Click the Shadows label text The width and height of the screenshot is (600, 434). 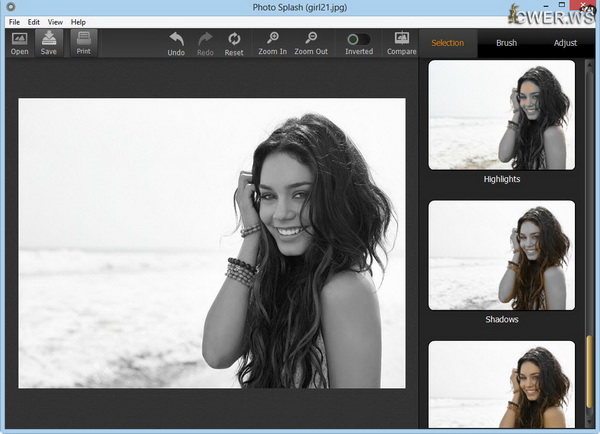pyautogui.click(x=502, y=319)
